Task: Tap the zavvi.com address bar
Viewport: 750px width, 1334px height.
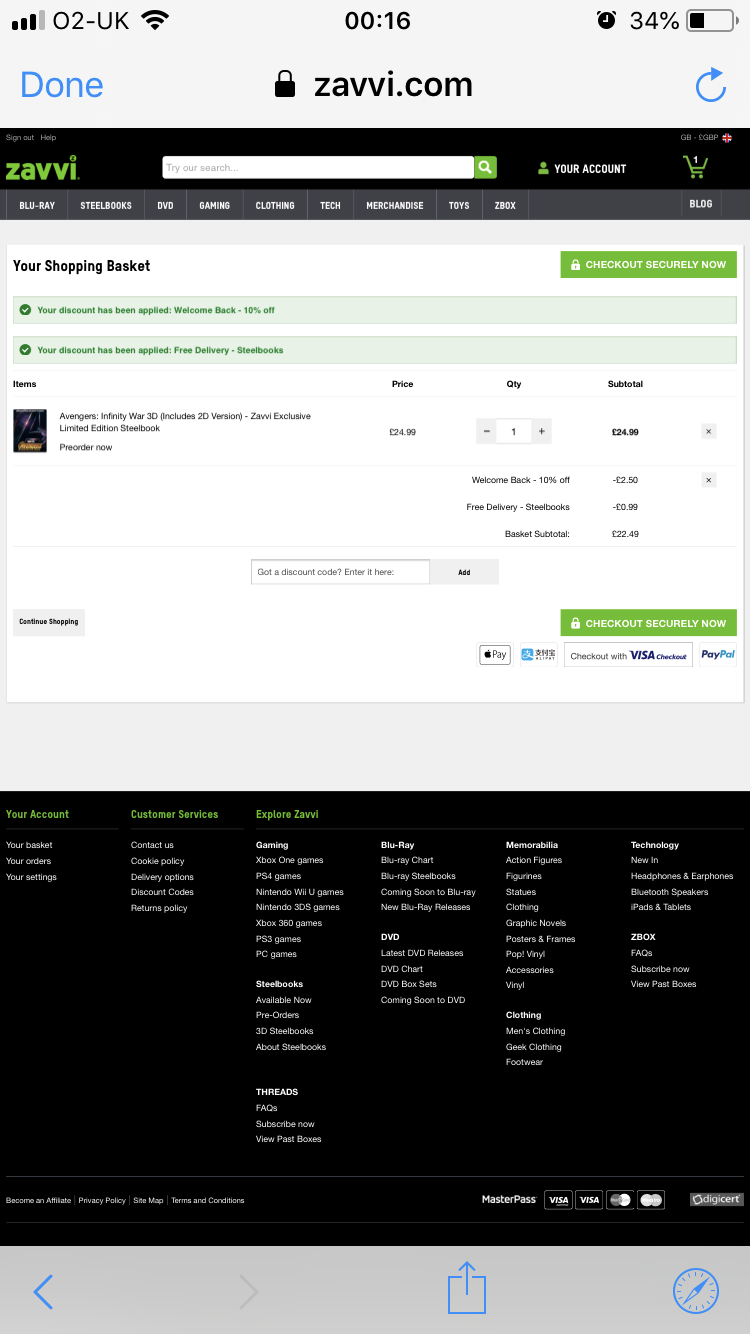Action: click(374, 85)
